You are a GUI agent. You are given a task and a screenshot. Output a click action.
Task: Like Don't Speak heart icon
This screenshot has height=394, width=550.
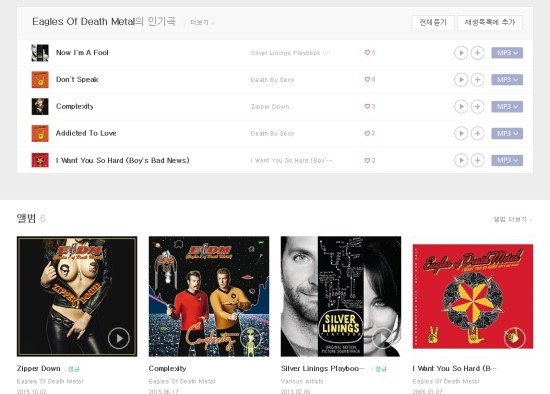pyautogui.click(x=367, y=80)
